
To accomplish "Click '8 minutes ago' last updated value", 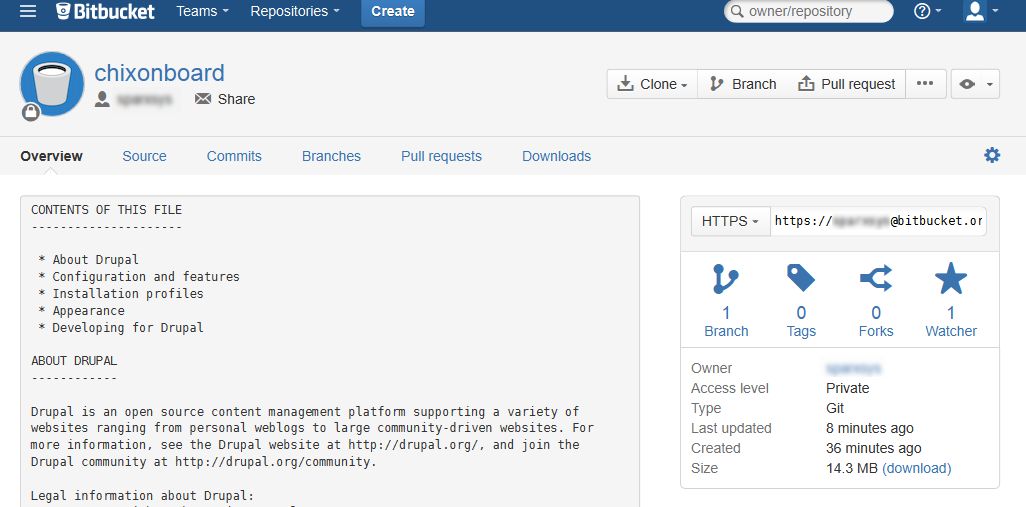I will (870, 428).
